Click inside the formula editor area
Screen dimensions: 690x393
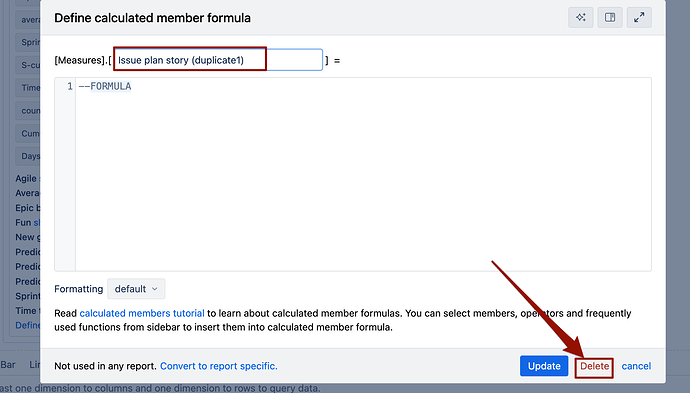point(363,174)
